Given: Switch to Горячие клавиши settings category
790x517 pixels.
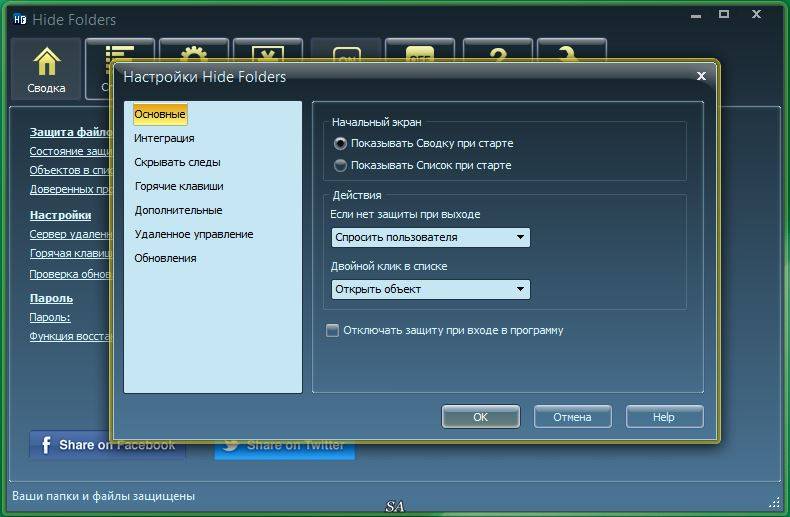Looking at the screenshot, I should [x=179, y=186].
